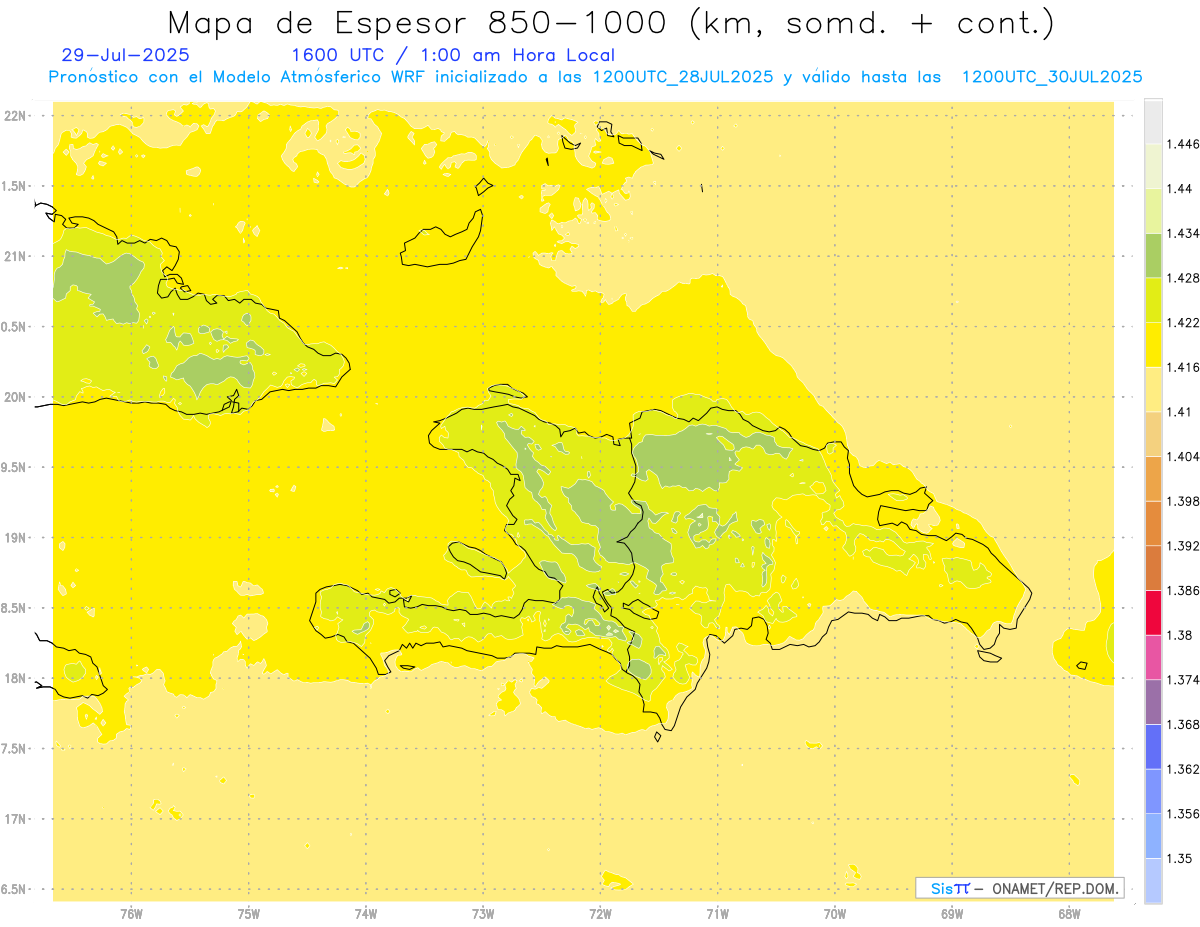Screen dimensions: 1200x927
Task: Click the colorbar value '1.35'
Action: (x=1181, y=858)
